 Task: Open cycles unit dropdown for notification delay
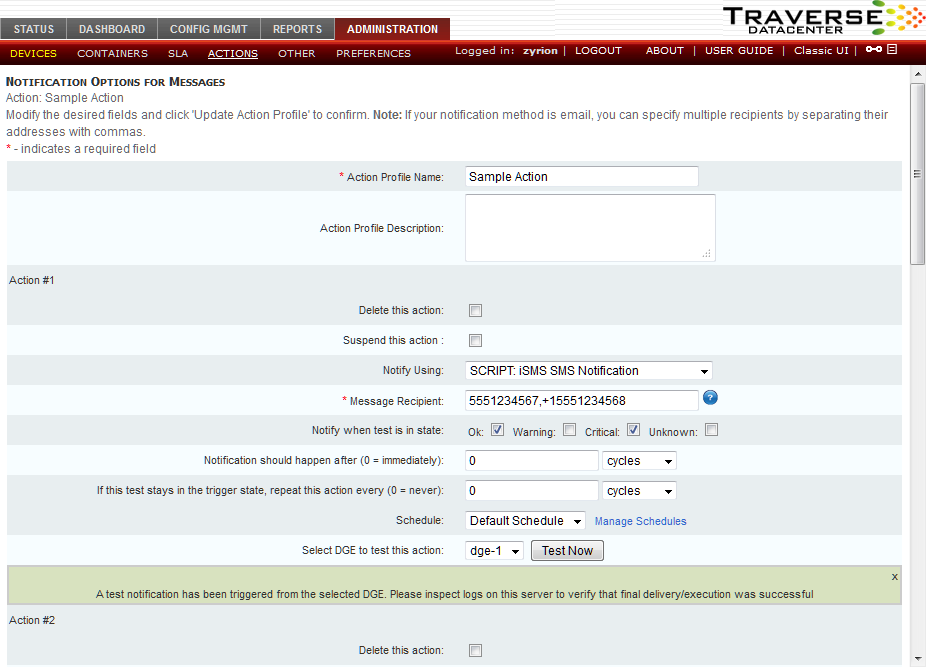point(639,461)
